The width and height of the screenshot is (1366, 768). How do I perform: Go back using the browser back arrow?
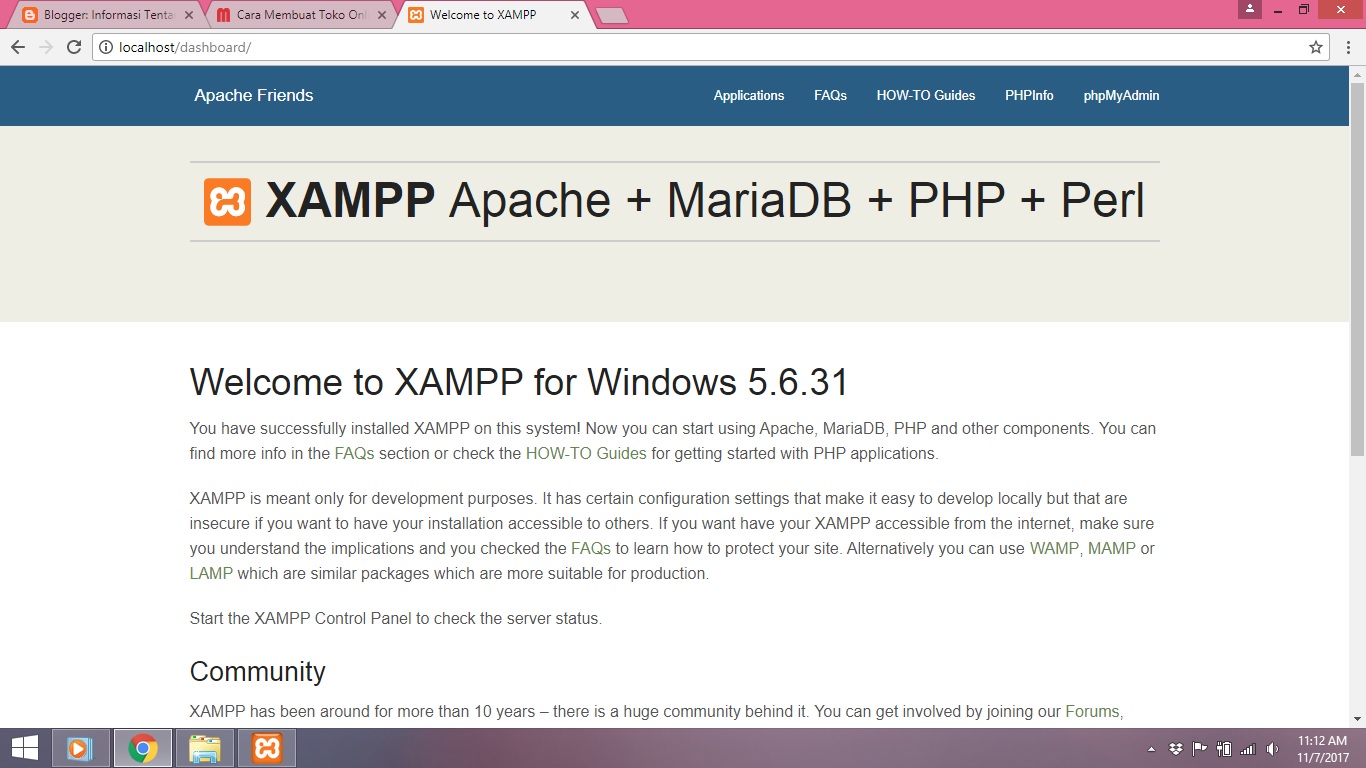coord(17,47)
